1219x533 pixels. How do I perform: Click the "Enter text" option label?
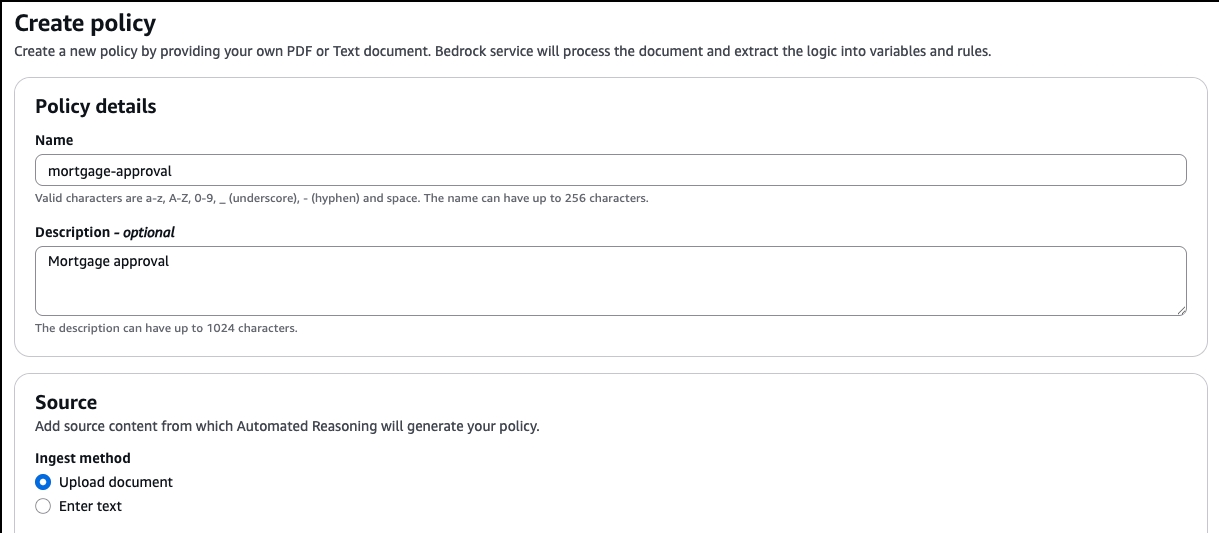[x=90, y=506]
